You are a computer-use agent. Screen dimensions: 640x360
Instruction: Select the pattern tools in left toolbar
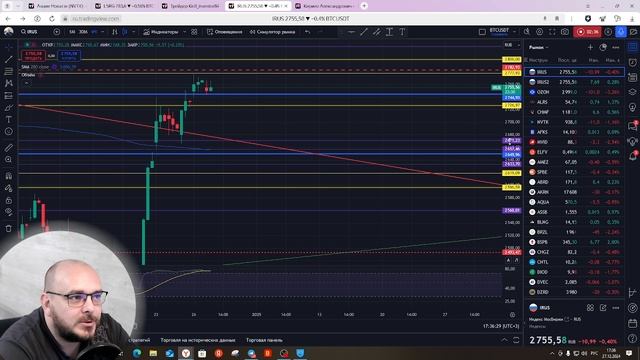click(x=9, y=83)
